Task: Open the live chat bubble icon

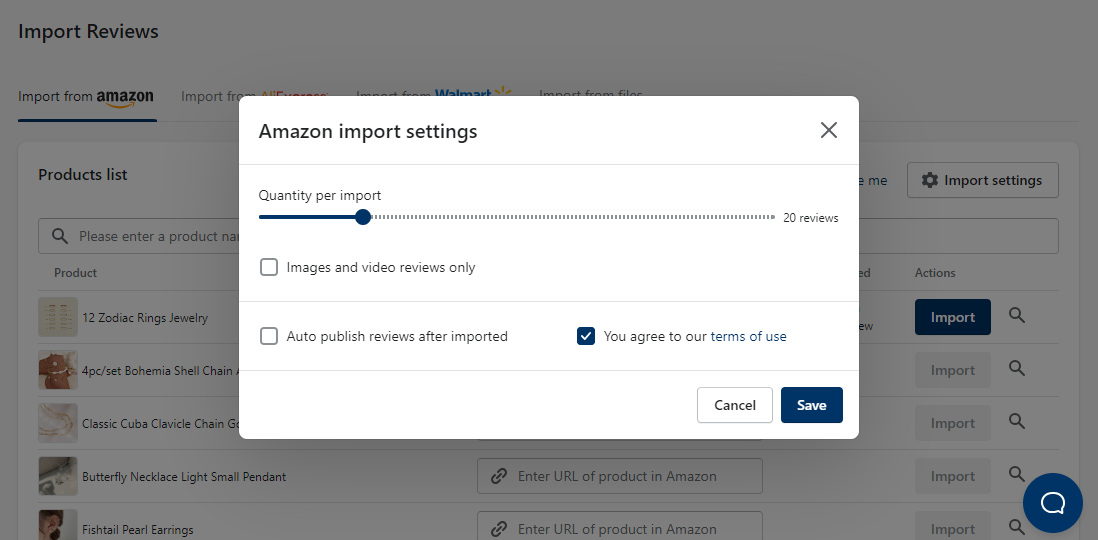Action: [x=1052, y=503]
